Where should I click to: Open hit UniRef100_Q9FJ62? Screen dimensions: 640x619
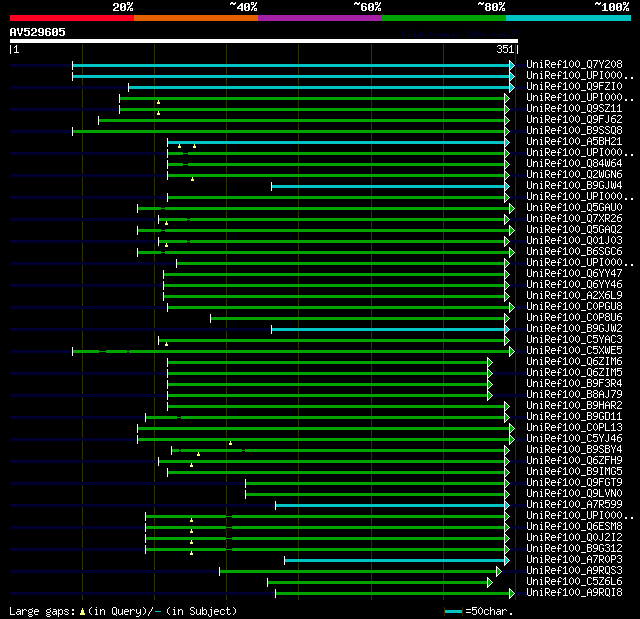tap(574, 120)
